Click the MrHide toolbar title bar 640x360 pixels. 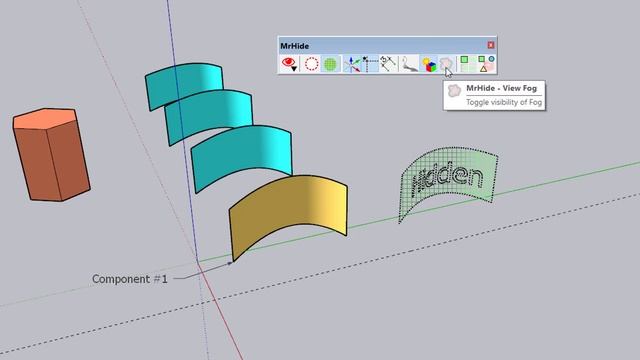tap(387, 45)
